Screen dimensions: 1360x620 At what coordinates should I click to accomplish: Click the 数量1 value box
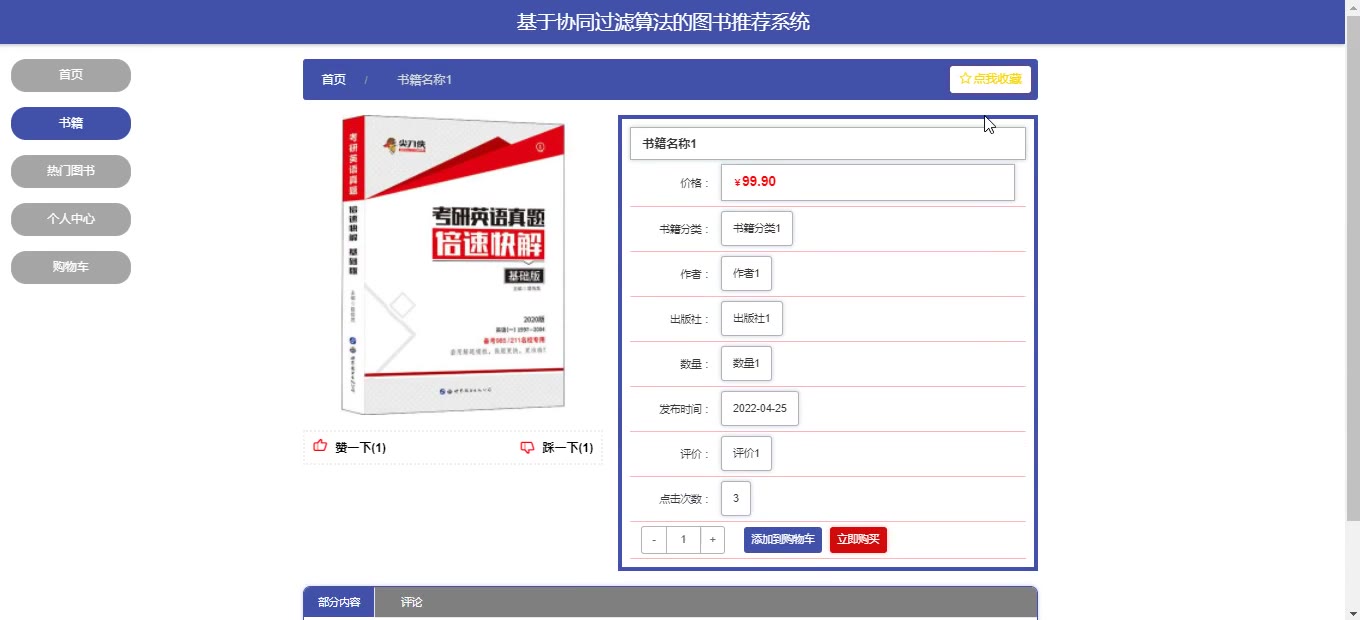coord(746,363)
